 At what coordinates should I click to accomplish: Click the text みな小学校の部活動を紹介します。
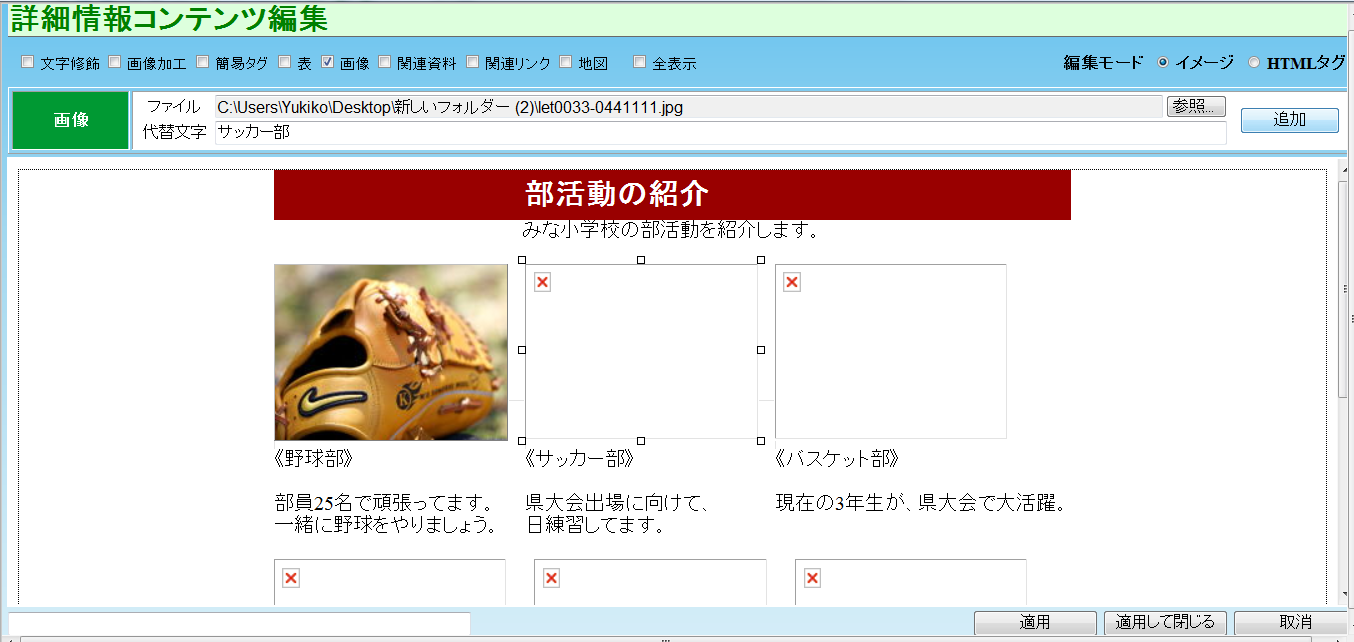[x=671, y=231]
